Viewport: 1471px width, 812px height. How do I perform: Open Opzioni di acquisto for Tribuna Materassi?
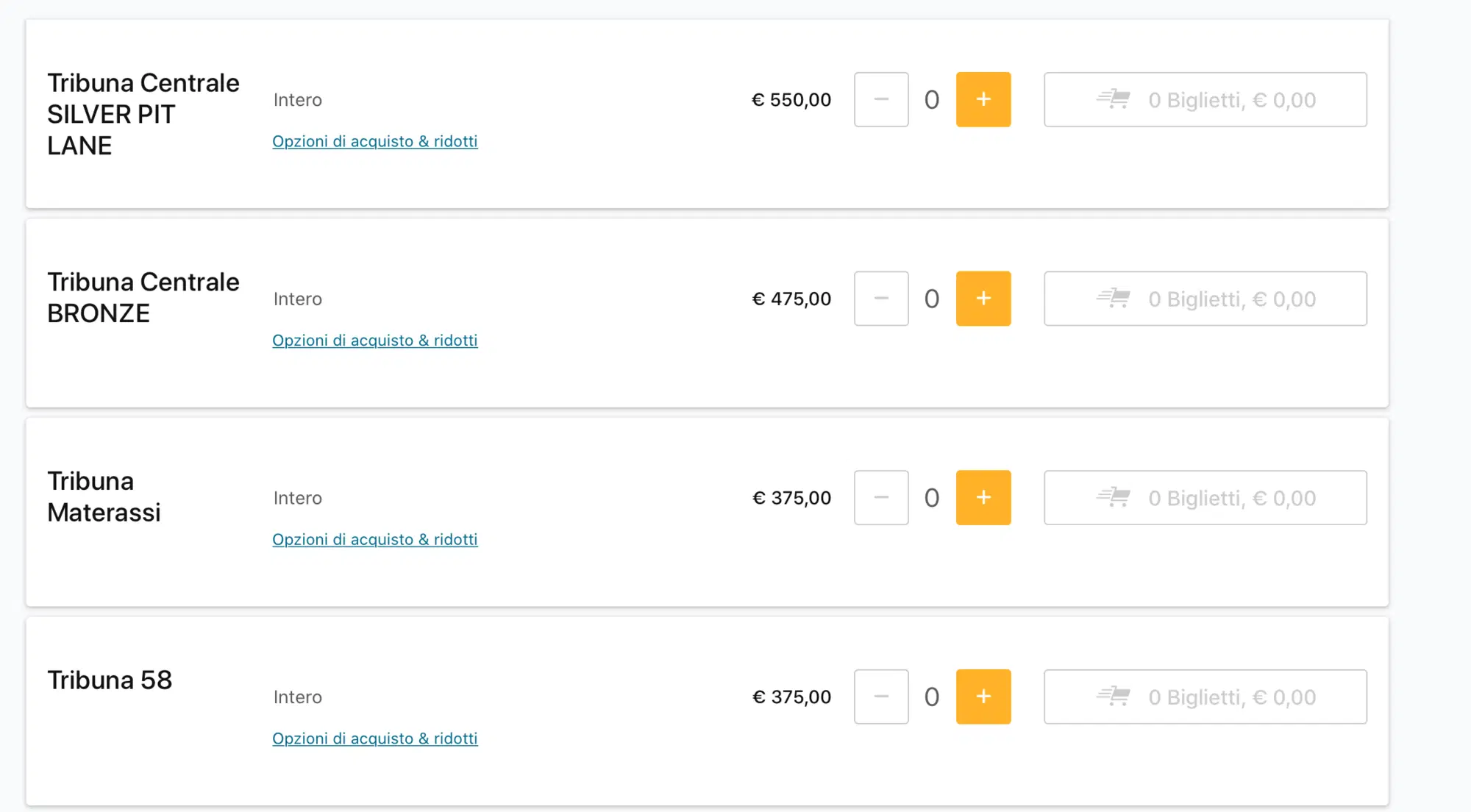pyautogui.click(x=374, y=540)
